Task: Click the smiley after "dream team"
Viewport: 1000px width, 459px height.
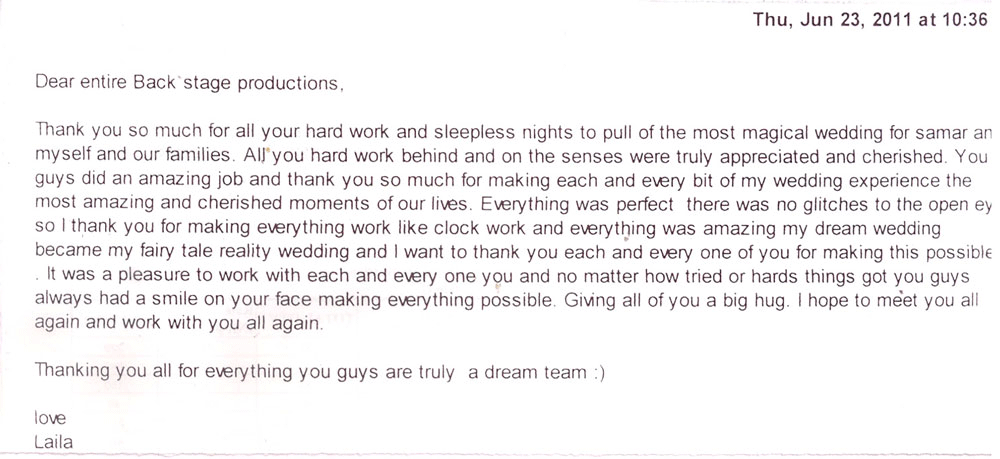Action: pos(598,372)
